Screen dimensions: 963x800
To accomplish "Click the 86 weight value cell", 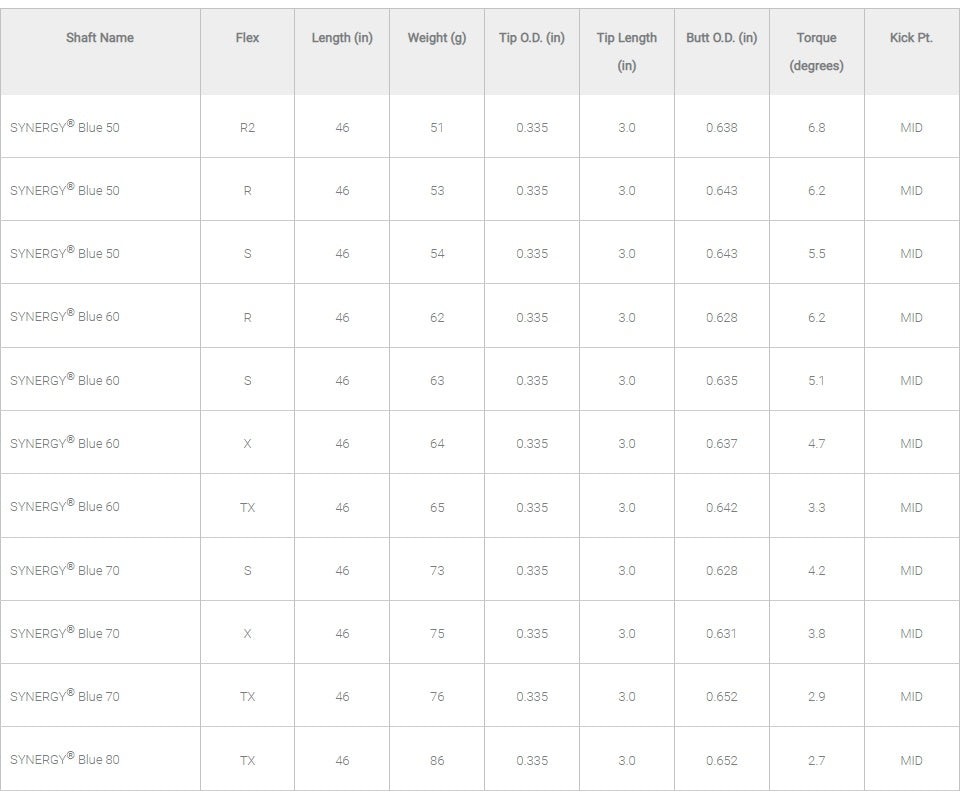I will (x=437, y=761).
